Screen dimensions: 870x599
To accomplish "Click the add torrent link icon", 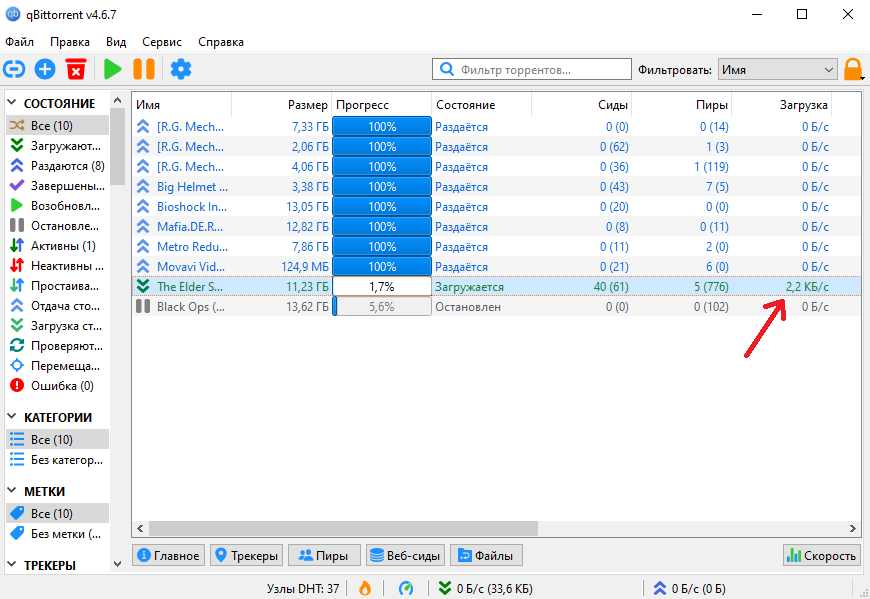I will (x=14, y=69).
